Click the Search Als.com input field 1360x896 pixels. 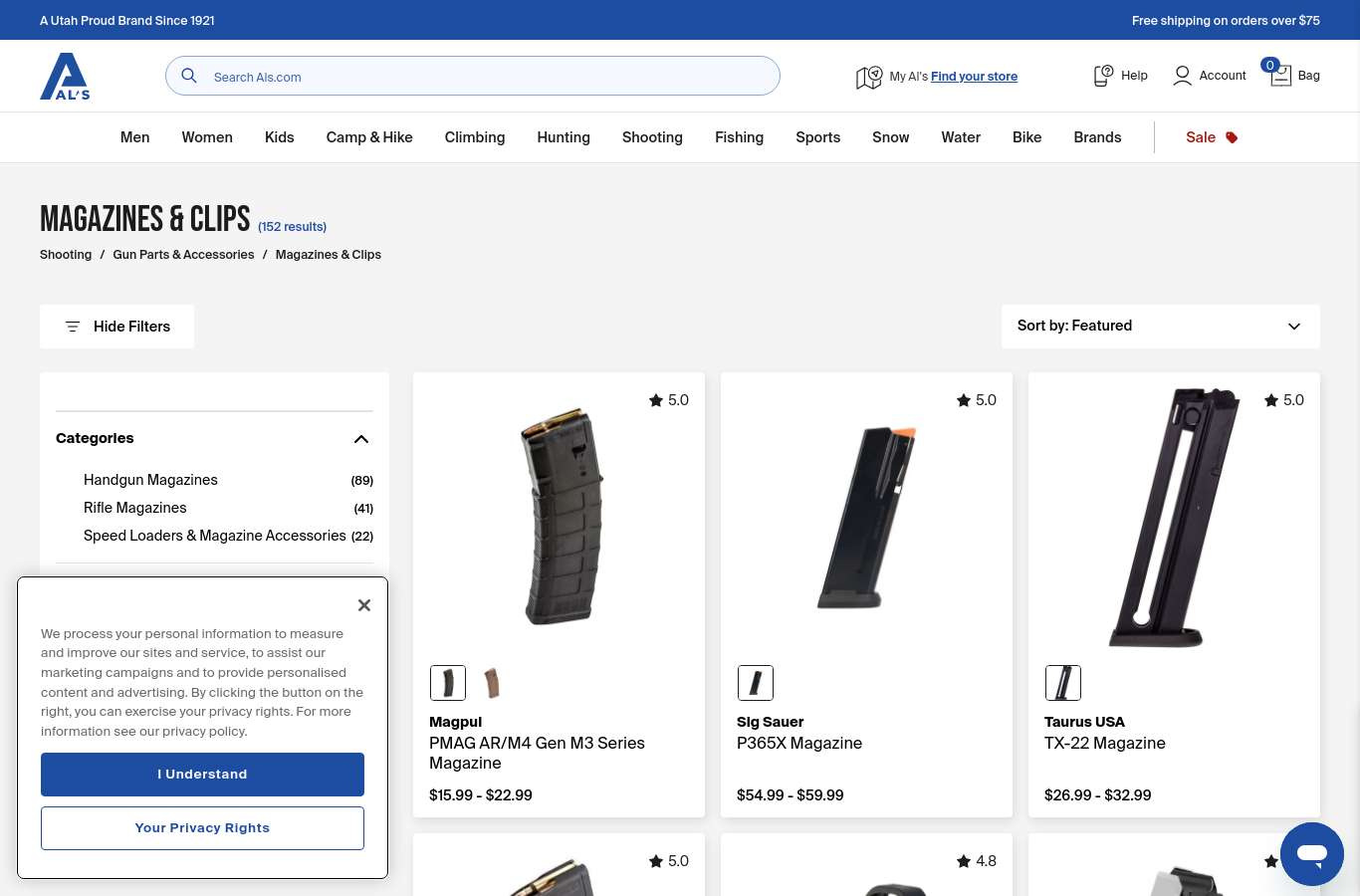coord(473,76)
